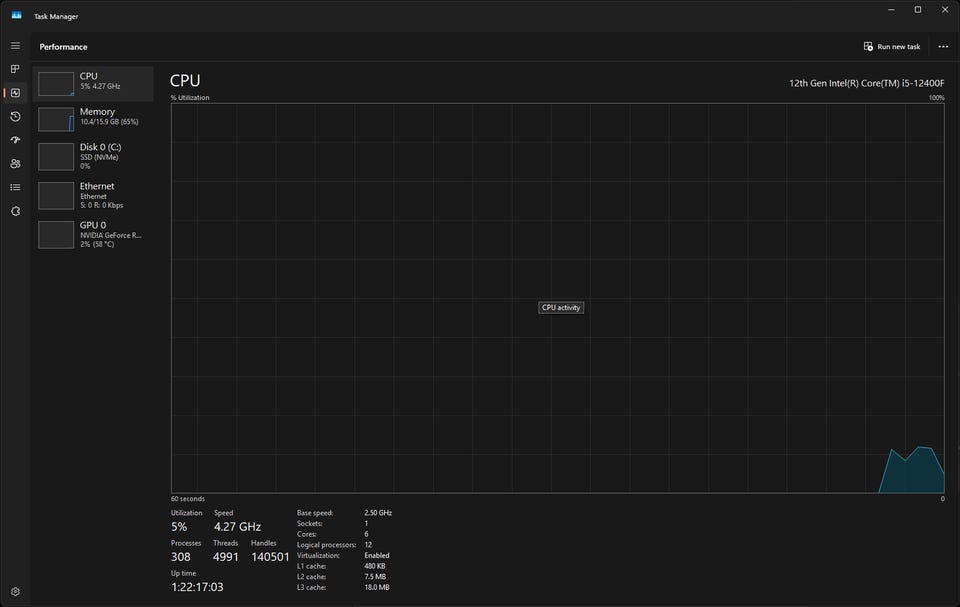Switch to the Users page icon
Image resolution: width=960 pixels, height=607 pixels.
[x=15, y=164]
